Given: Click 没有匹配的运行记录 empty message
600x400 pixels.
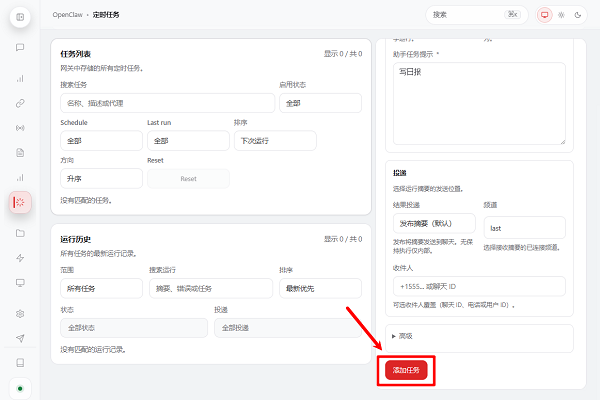Looking at the screenshot, I should pos(93,349).
